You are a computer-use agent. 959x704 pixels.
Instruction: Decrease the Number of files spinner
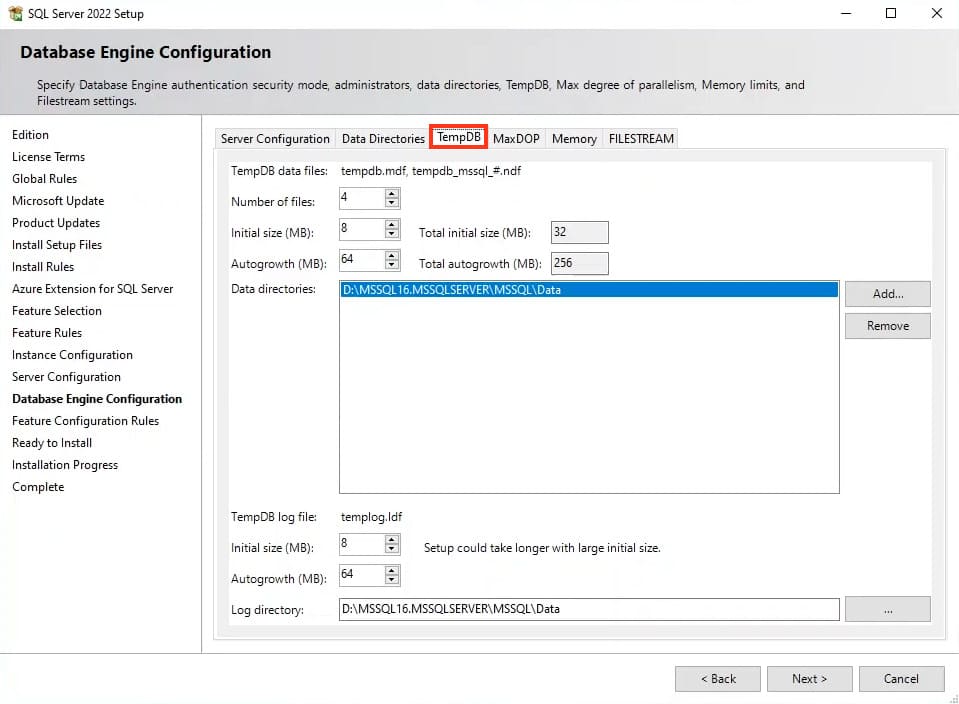[x=392, y=204]
